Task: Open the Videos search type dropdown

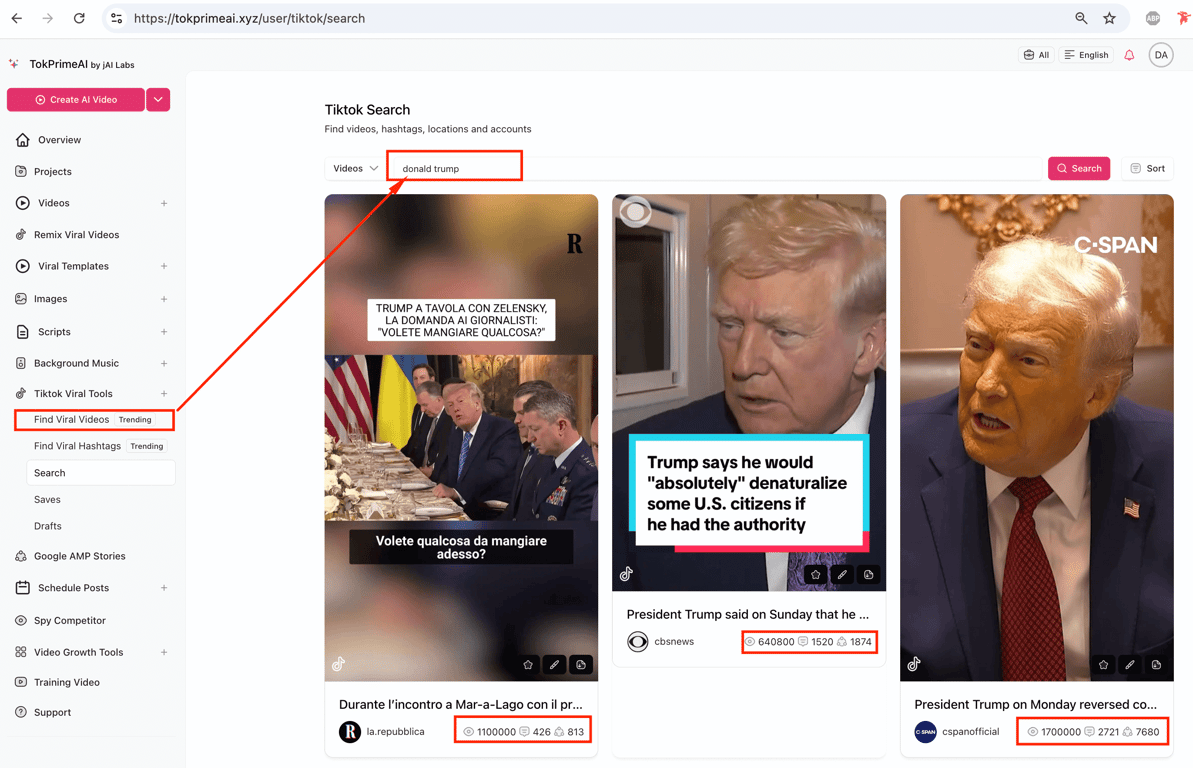Action: pos(355,168)
